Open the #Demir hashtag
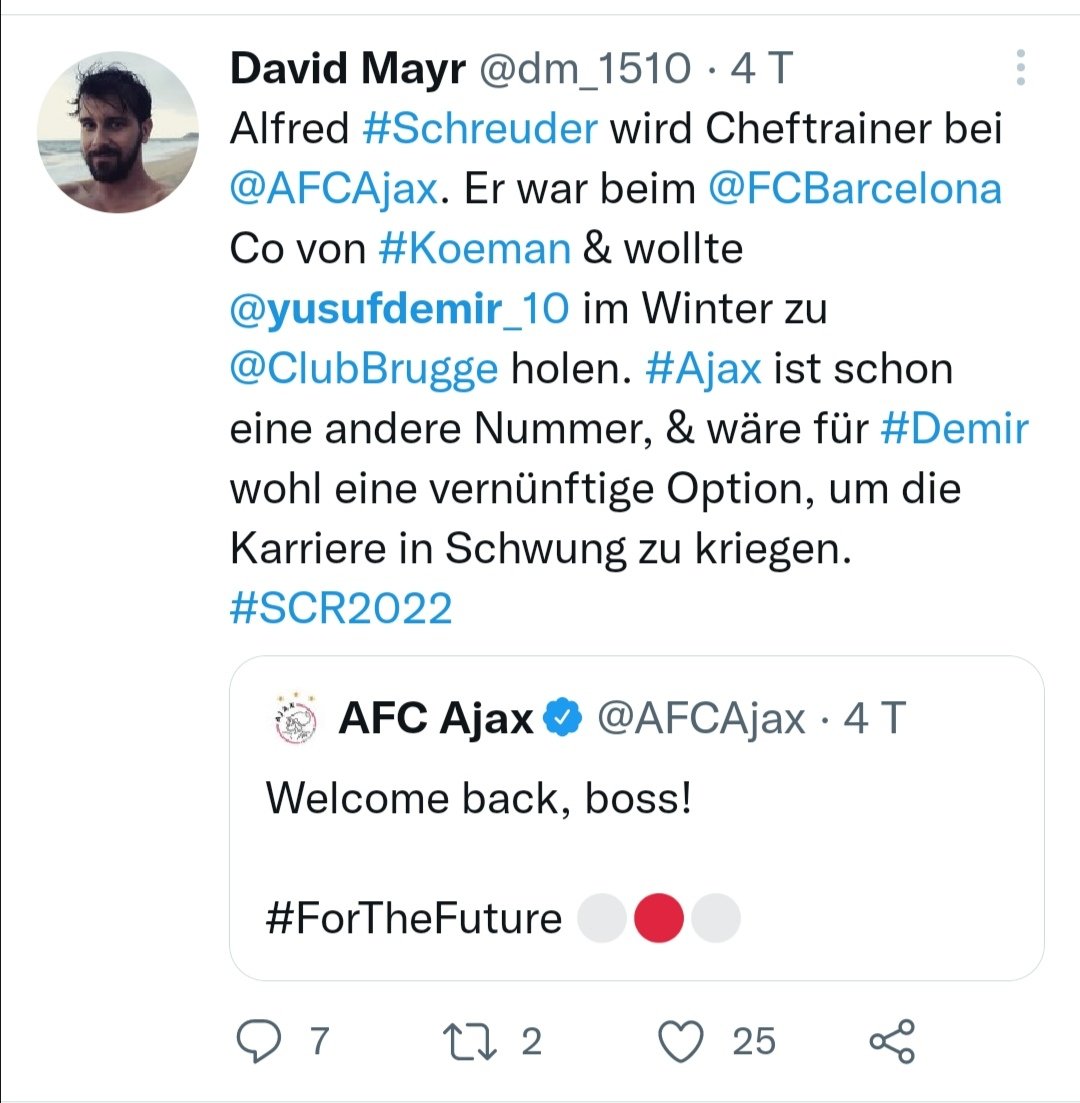The image size is (1080, 1103). tap(954, 428)
